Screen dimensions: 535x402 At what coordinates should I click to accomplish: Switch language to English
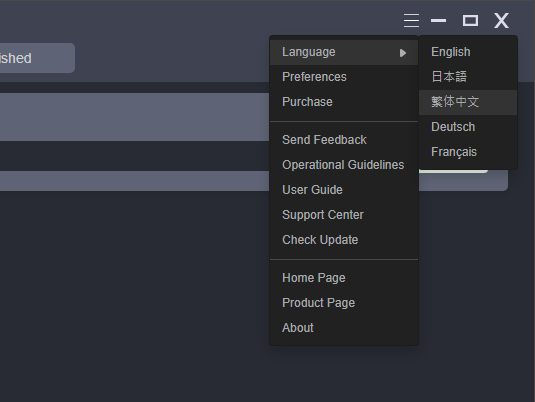468,52
